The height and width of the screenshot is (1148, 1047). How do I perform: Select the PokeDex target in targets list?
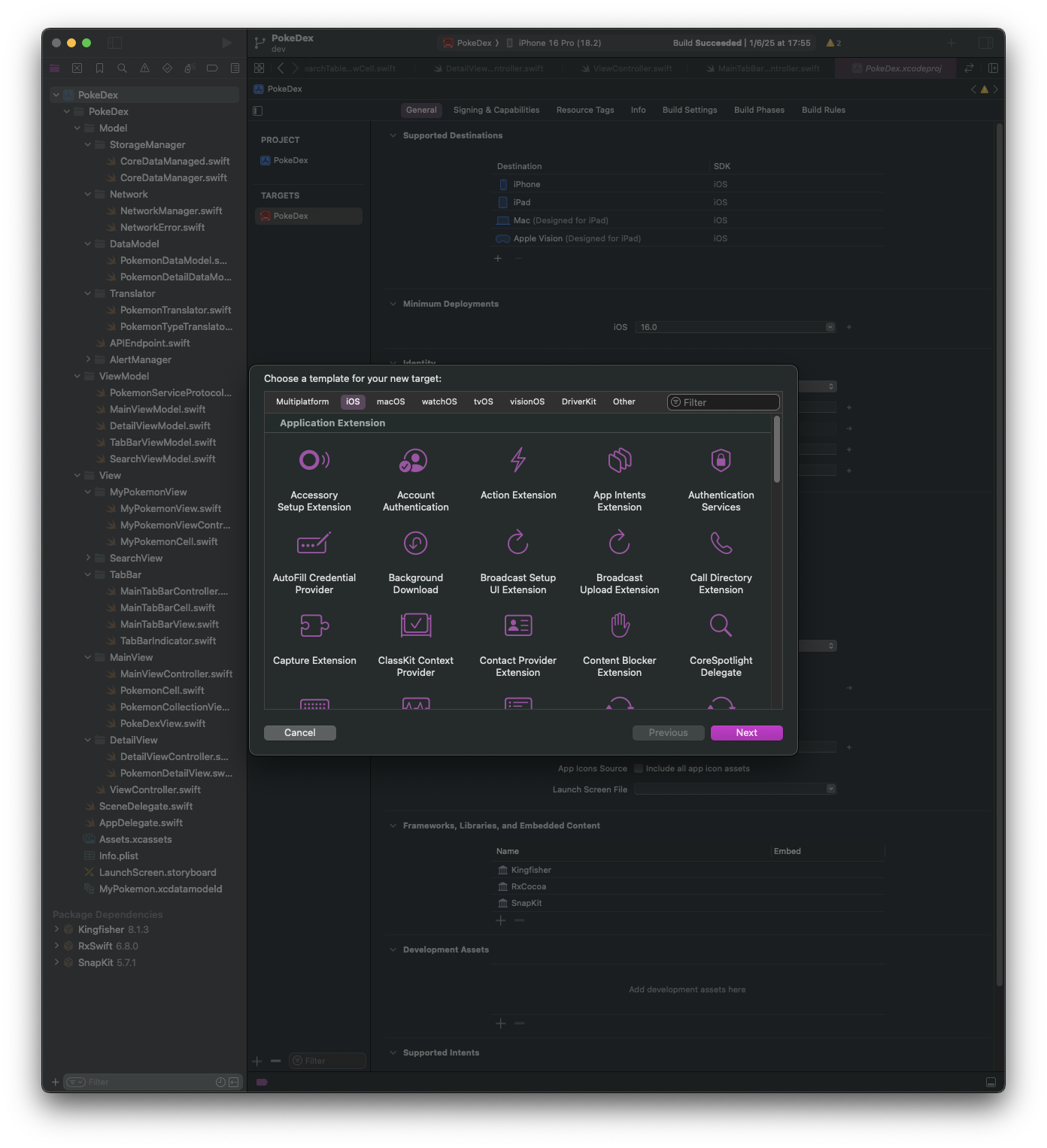(x=309, y=216)
